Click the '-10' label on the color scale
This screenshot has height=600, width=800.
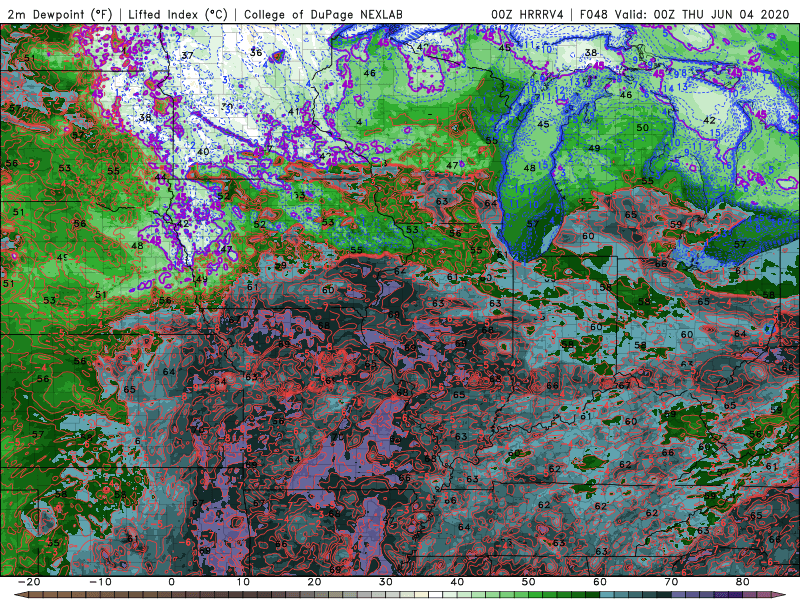(x=100, y=582)
